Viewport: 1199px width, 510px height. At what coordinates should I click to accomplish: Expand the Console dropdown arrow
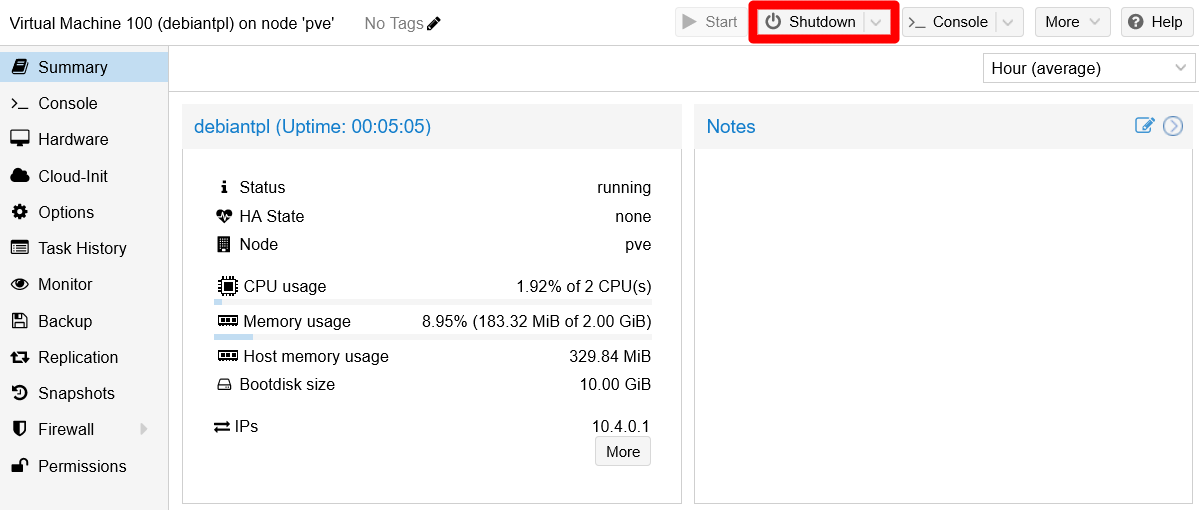1008,22
